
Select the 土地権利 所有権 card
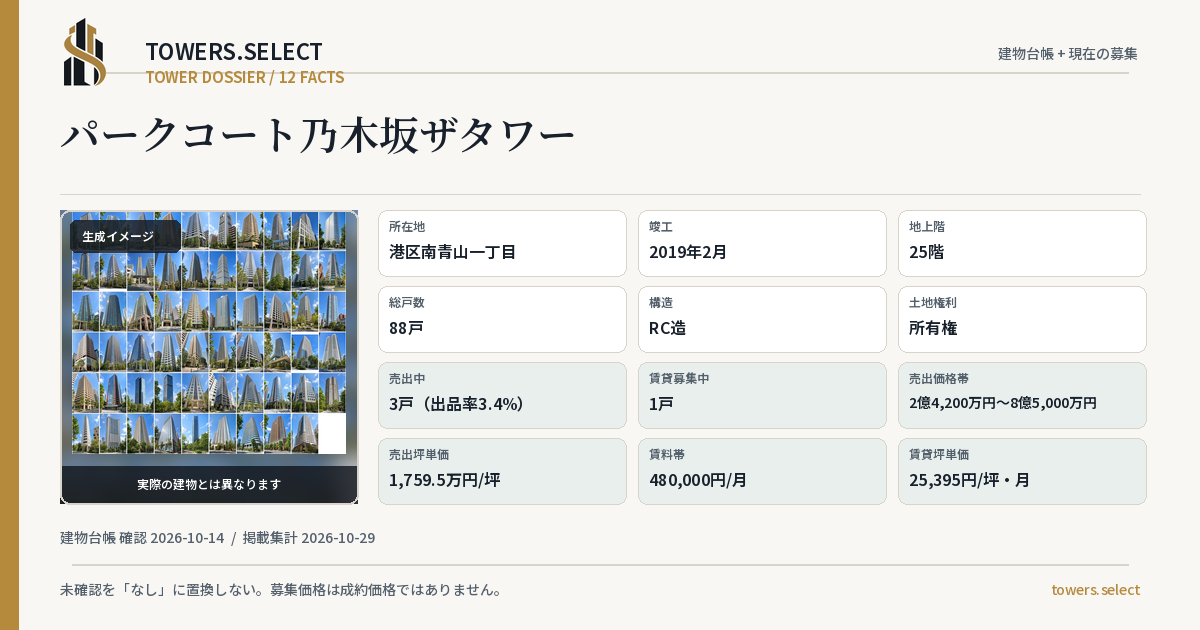(x=1022, y=319)
